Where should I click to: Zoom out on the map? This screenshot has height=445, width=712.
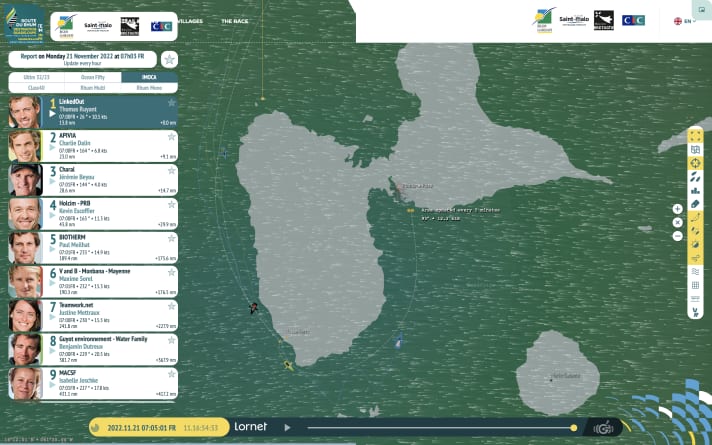677,236
